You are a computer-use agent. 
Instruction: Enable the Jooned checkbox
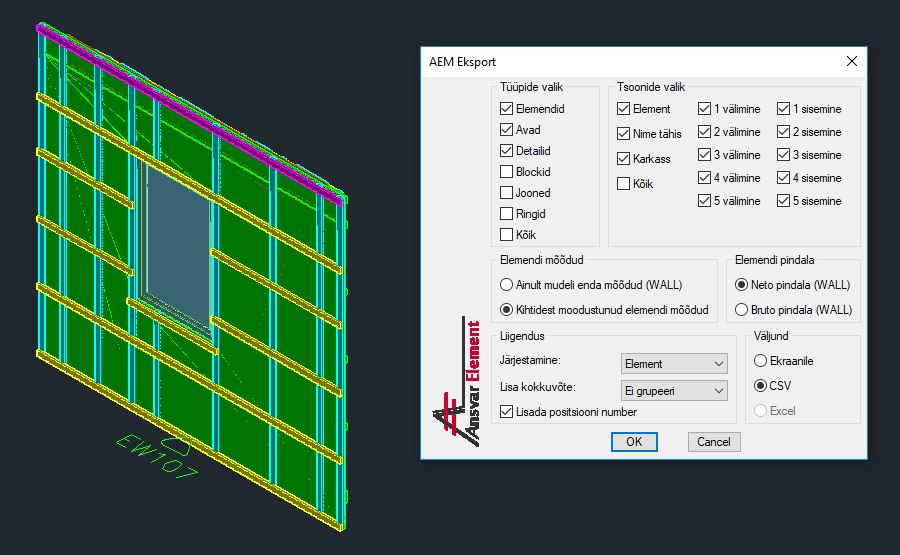pos(506,193)
